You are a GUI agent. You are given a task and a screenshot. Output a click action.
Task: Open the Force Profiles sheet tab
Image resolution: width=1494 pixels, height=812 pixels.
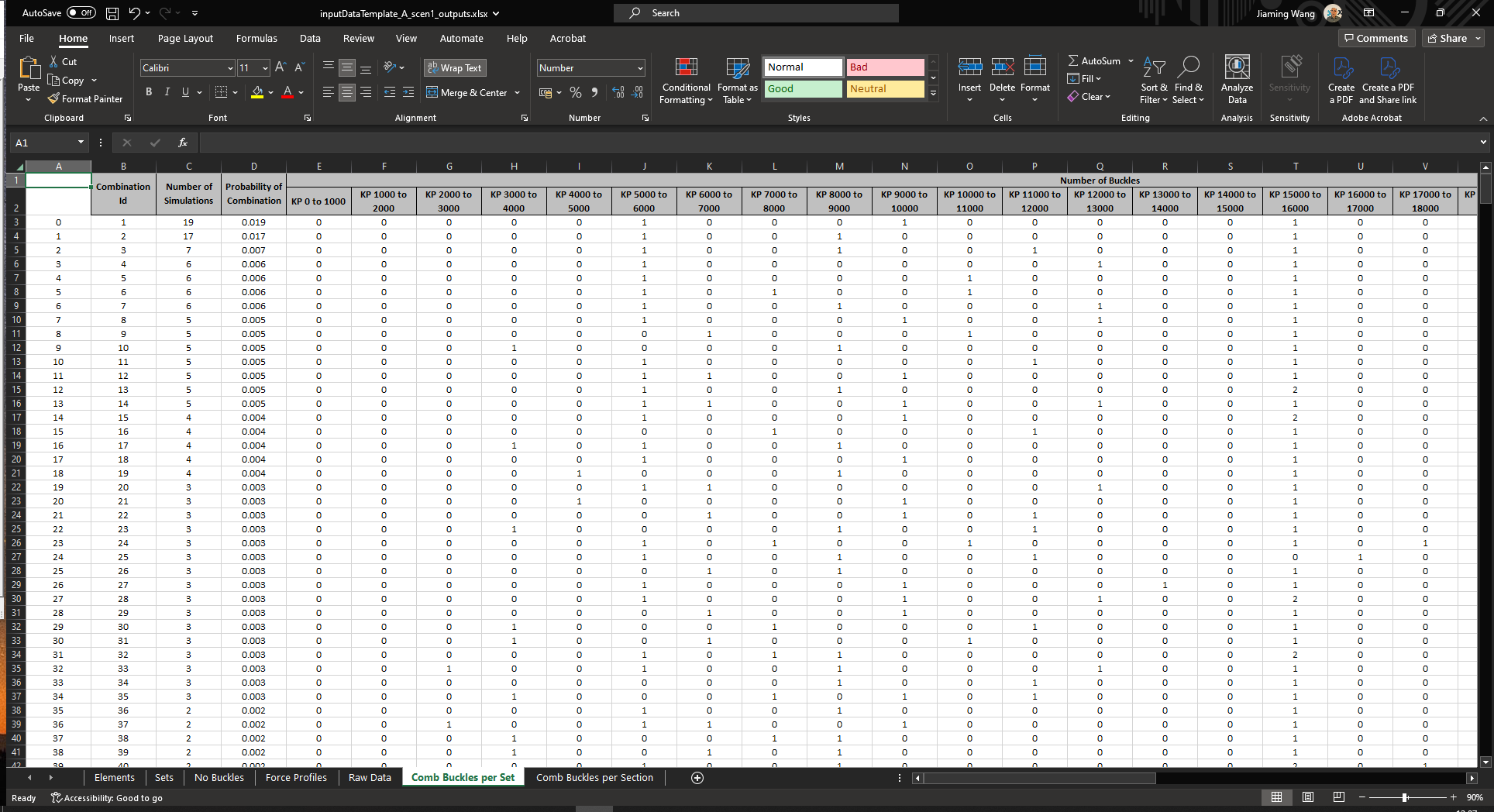coord(295,777)
